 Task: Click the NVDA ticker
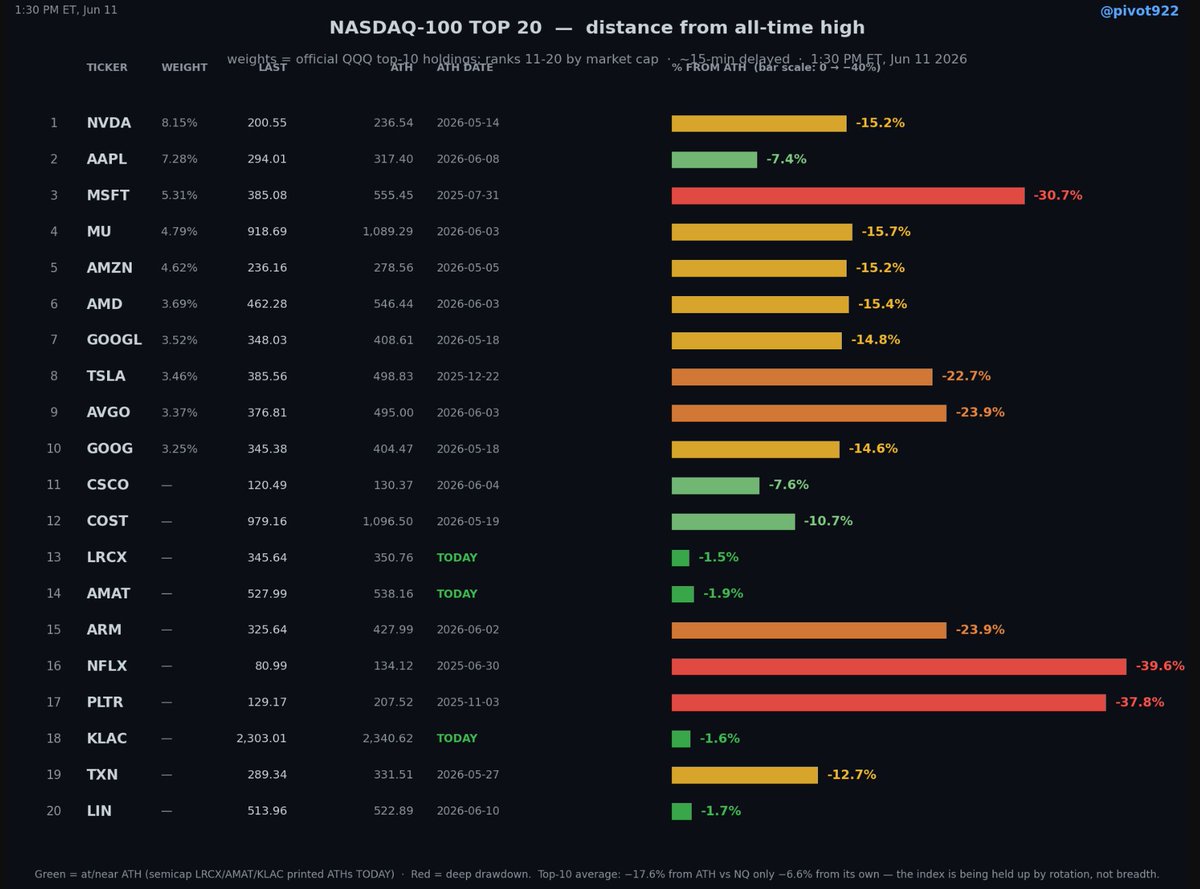pyautogui.click(x=109, y=123)
